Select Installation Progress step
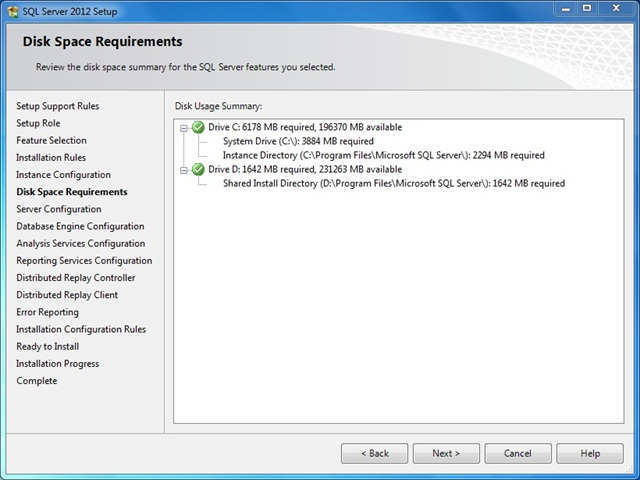This screenshot has height=480, width=640. click(58, 363)
